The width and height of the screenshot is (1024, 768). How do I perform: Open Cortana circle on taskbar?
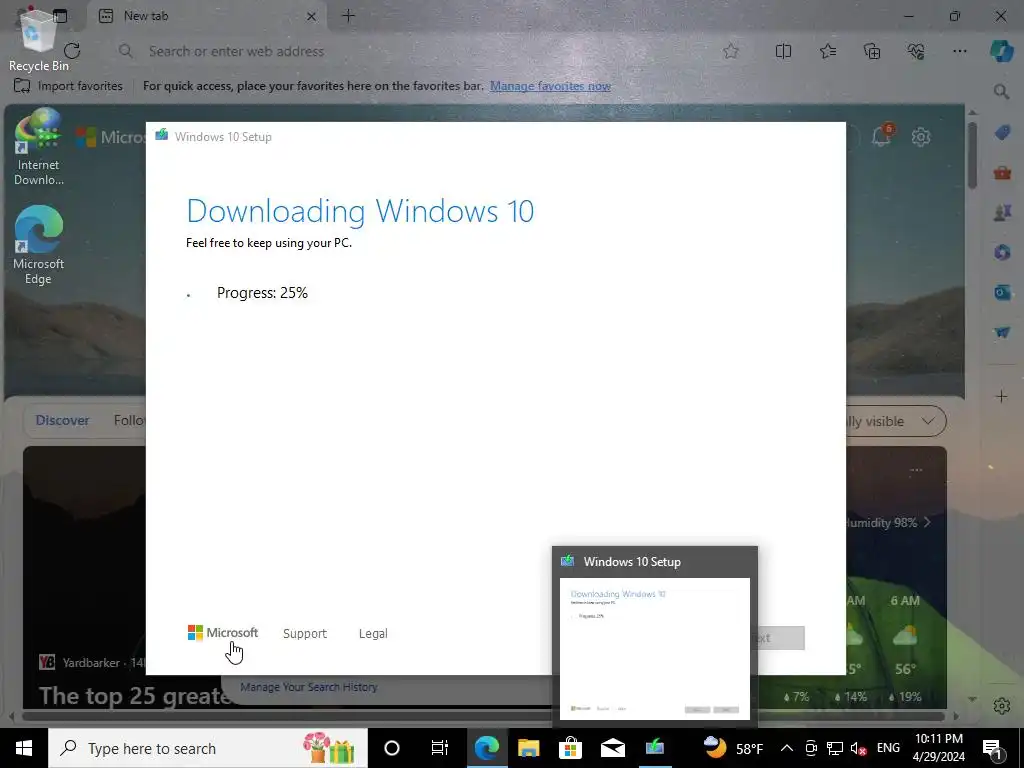tap(392, 748)
